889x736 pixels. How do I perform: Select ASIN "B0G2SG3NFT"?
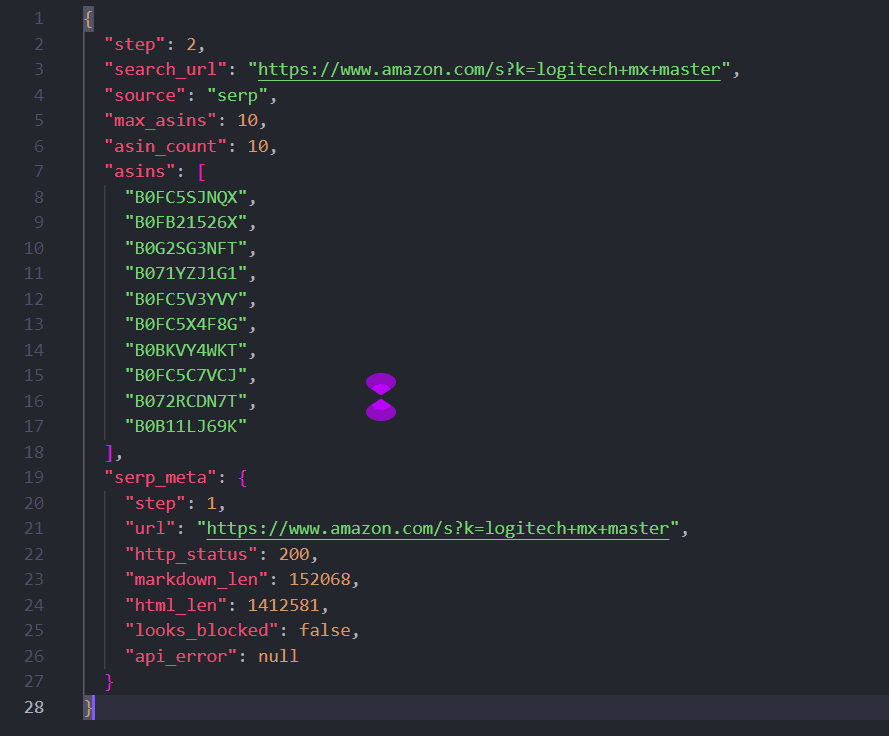click(x=186, y=248)
